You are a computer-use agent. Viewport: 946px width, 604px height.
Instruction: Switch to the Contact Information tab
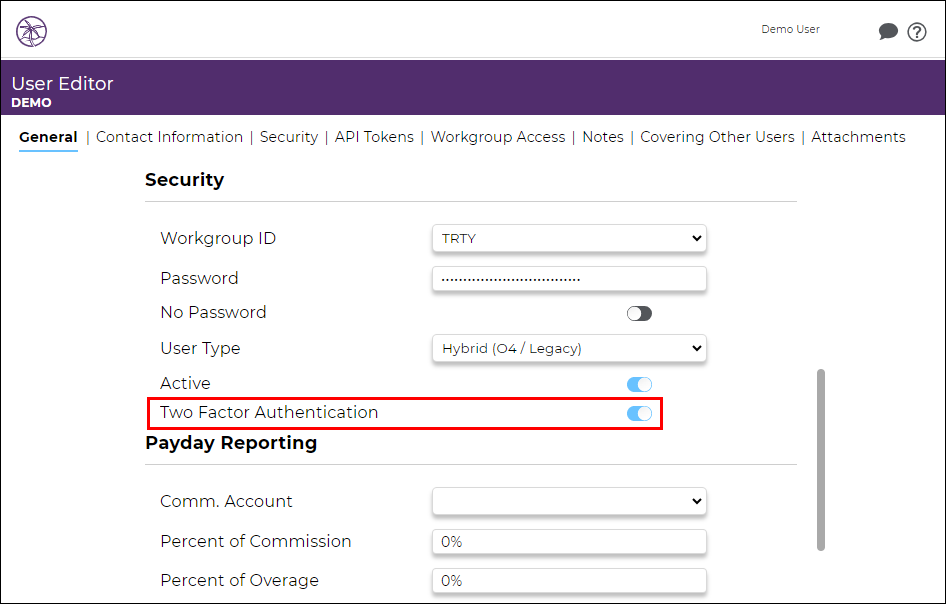tap(170, 137)
